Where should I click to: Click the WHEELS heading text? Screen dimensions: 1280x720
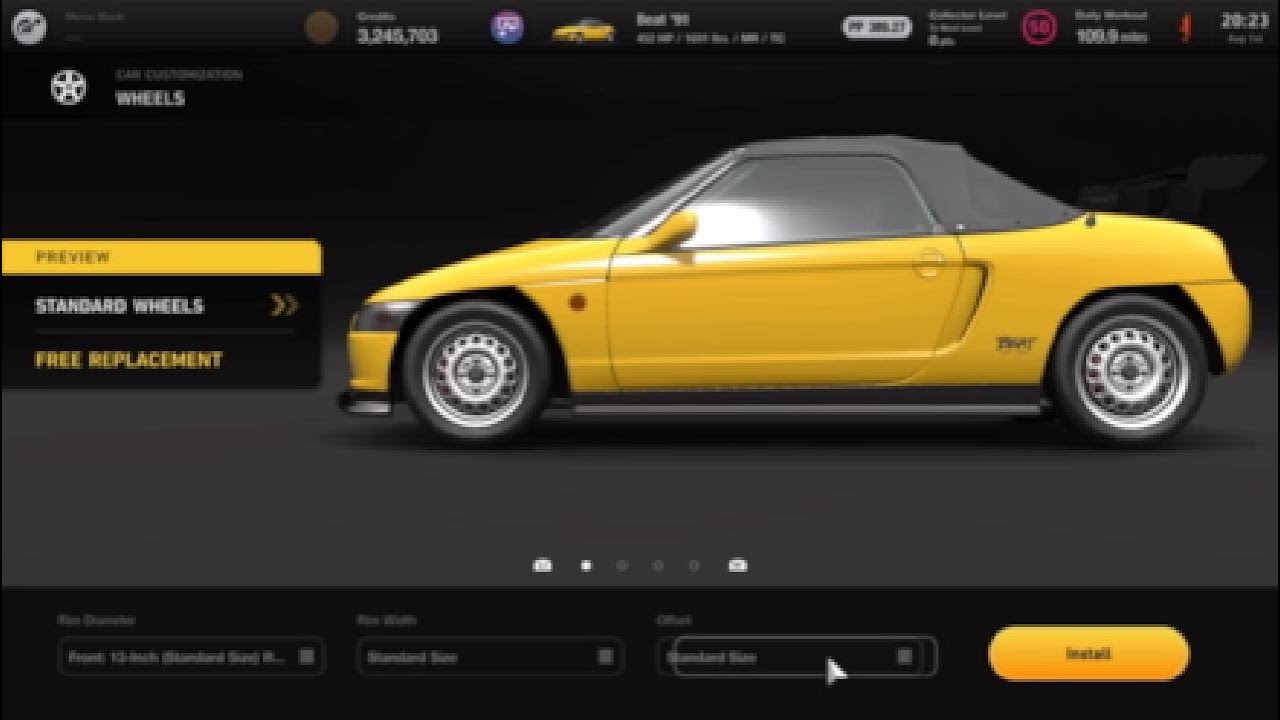[150, 99]
